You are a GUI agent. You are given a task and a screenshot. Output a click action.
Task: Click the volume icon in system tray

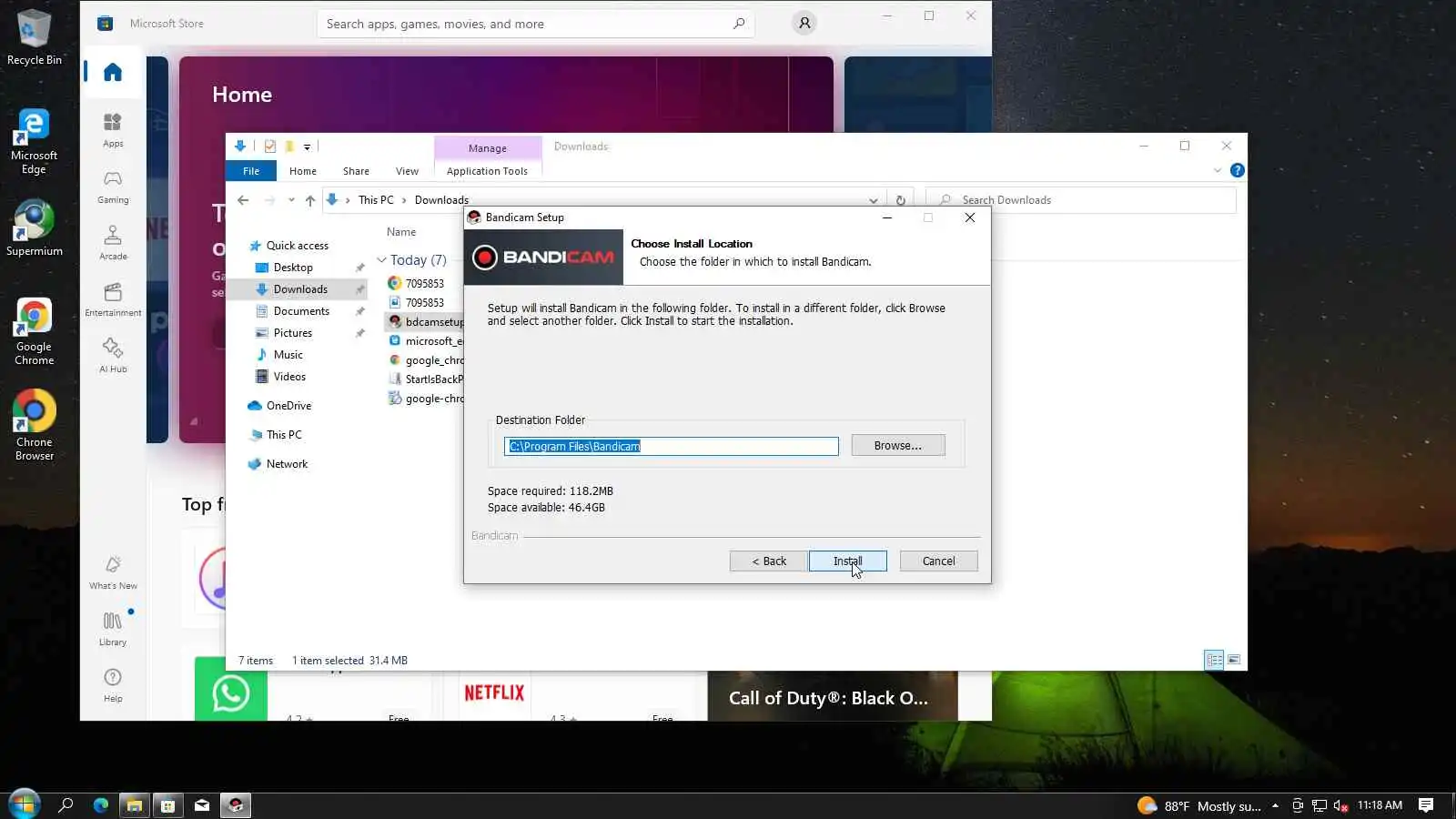pyautogui.click(x=1340, y=805)
